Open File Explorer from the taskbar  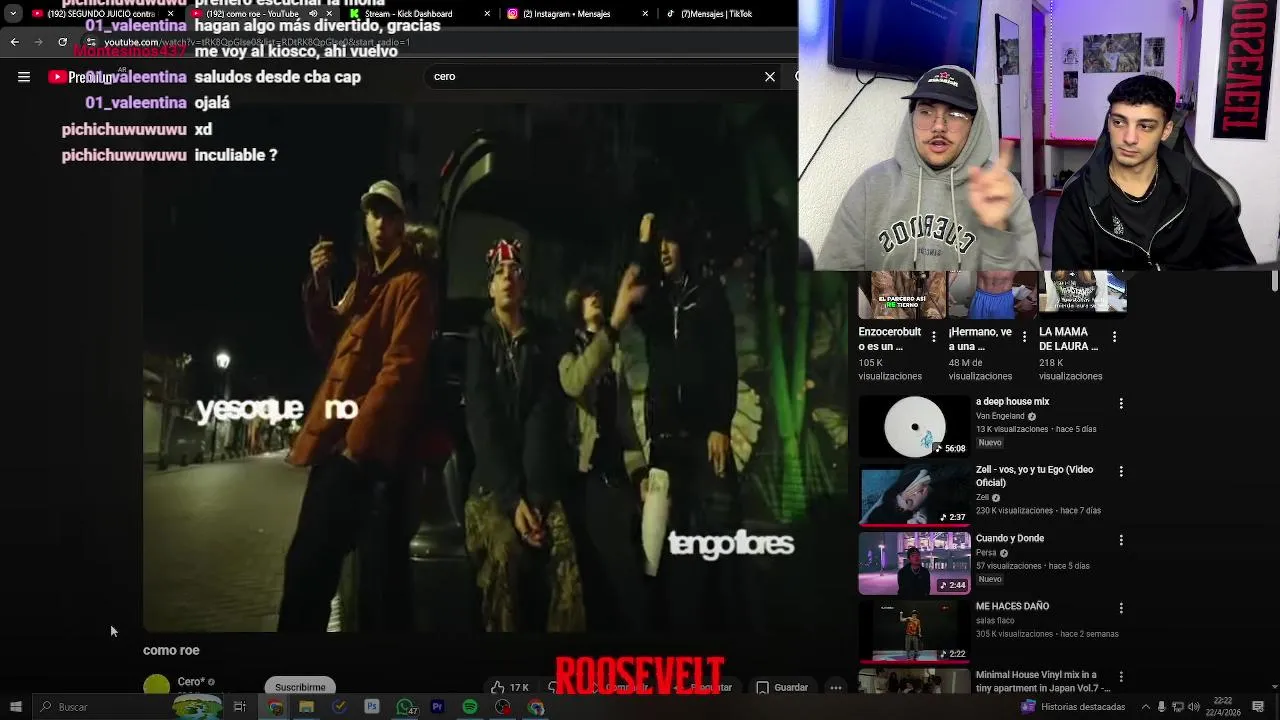click(307, 707)
